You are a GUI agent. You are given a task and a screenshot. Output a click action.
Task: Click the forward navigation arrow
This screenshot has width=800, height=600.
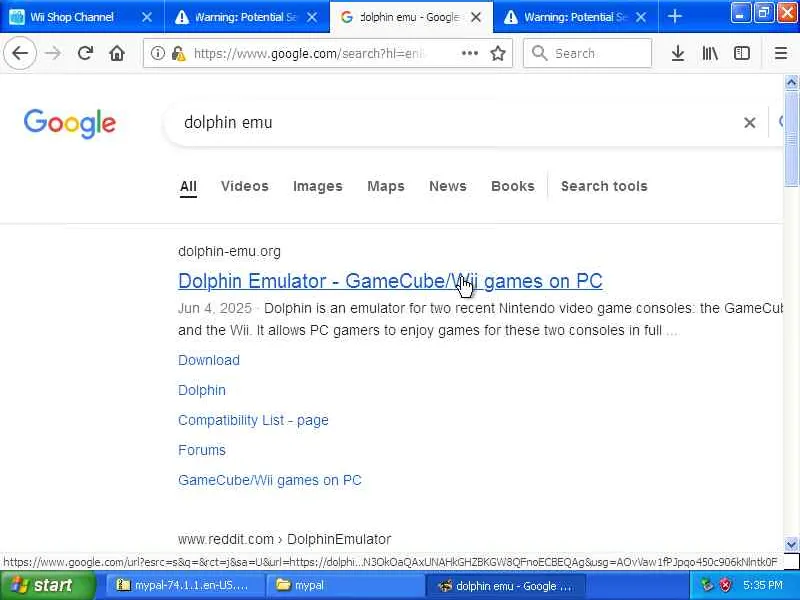(x=53, y=53)
